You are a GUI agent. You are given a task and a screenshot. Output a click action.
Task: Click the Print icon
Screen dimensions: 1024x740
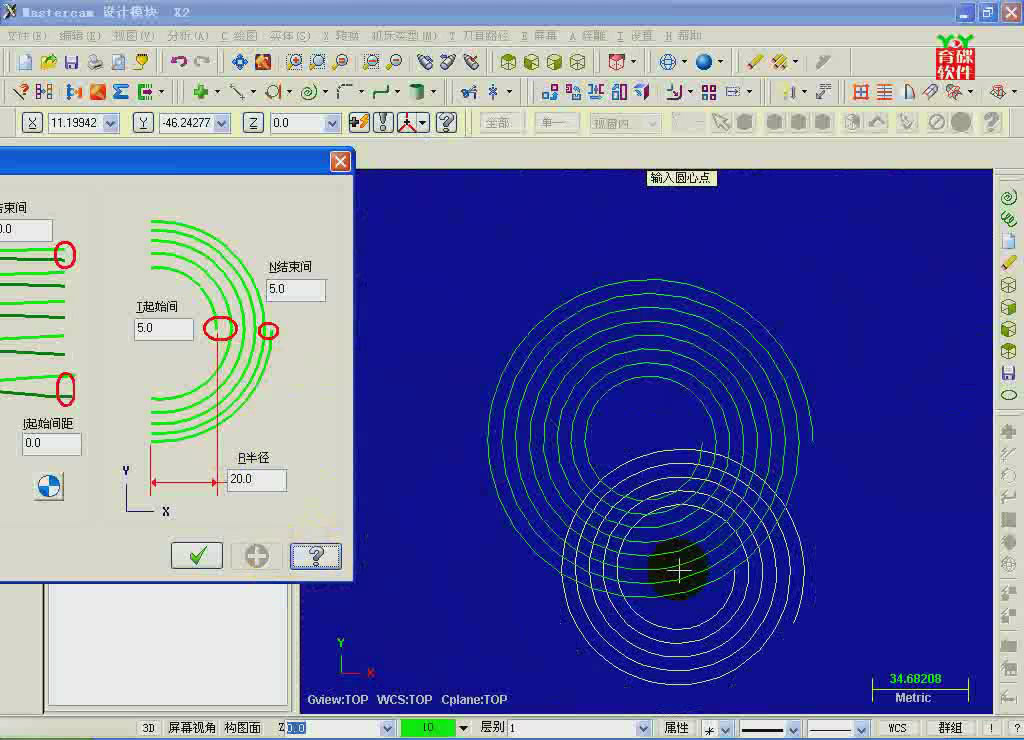click(95, 62)
